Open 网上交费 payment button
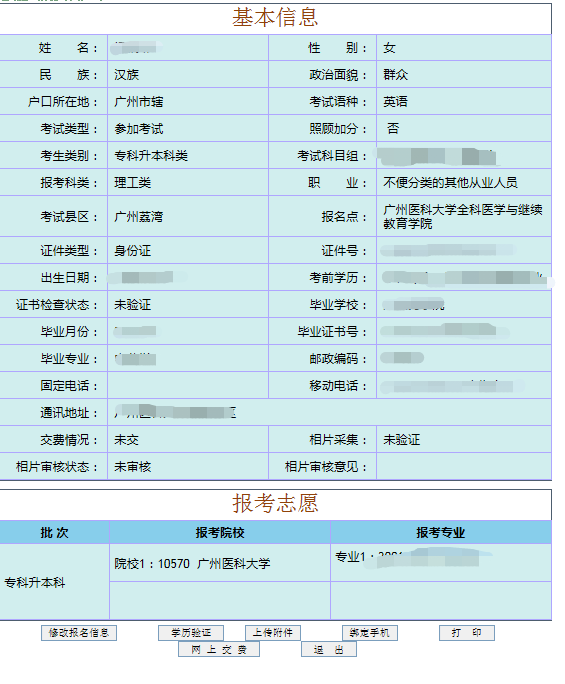Viewport: 565px width, 684px height. tap(219, 649)
